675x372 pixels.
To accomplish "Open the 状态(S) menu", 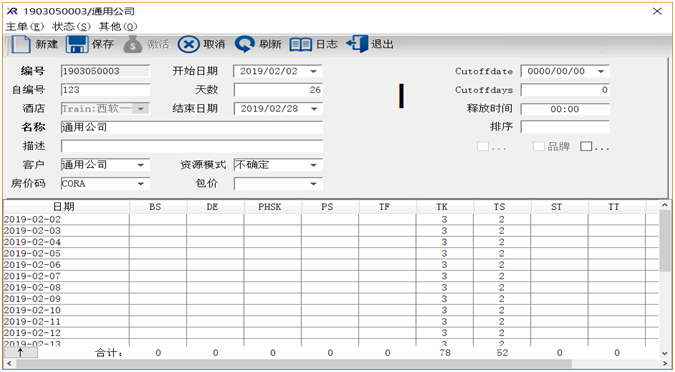I will (x=71, y=27).
